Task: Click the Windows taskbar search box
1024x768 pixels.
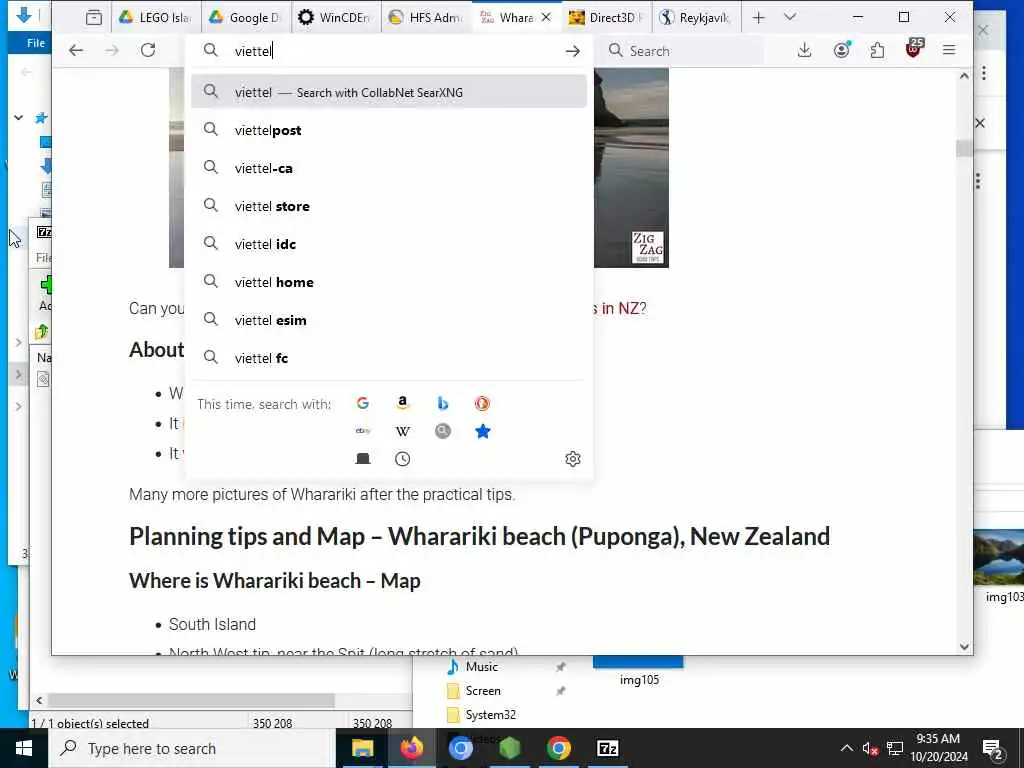Action: coord(191,748)
